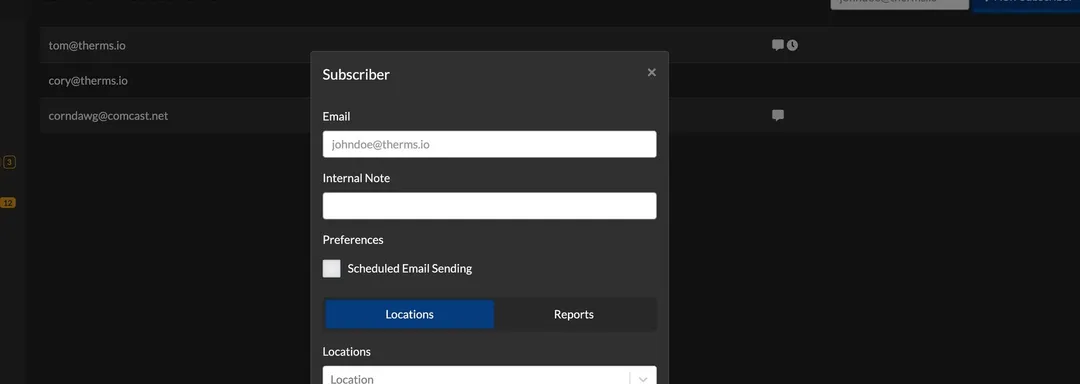
Task: Click the clock icon in tom@therms.io row
Action: pos(793,45)
